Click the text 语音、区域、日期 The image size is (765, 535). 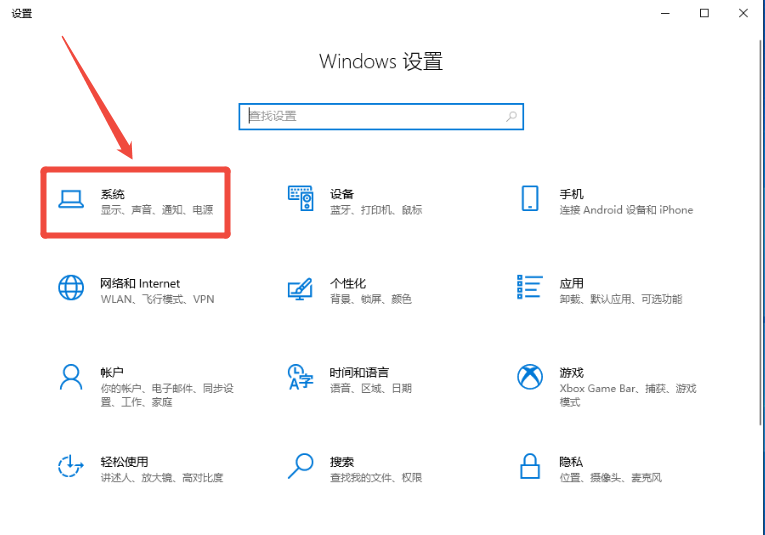(x=371, y=388)
